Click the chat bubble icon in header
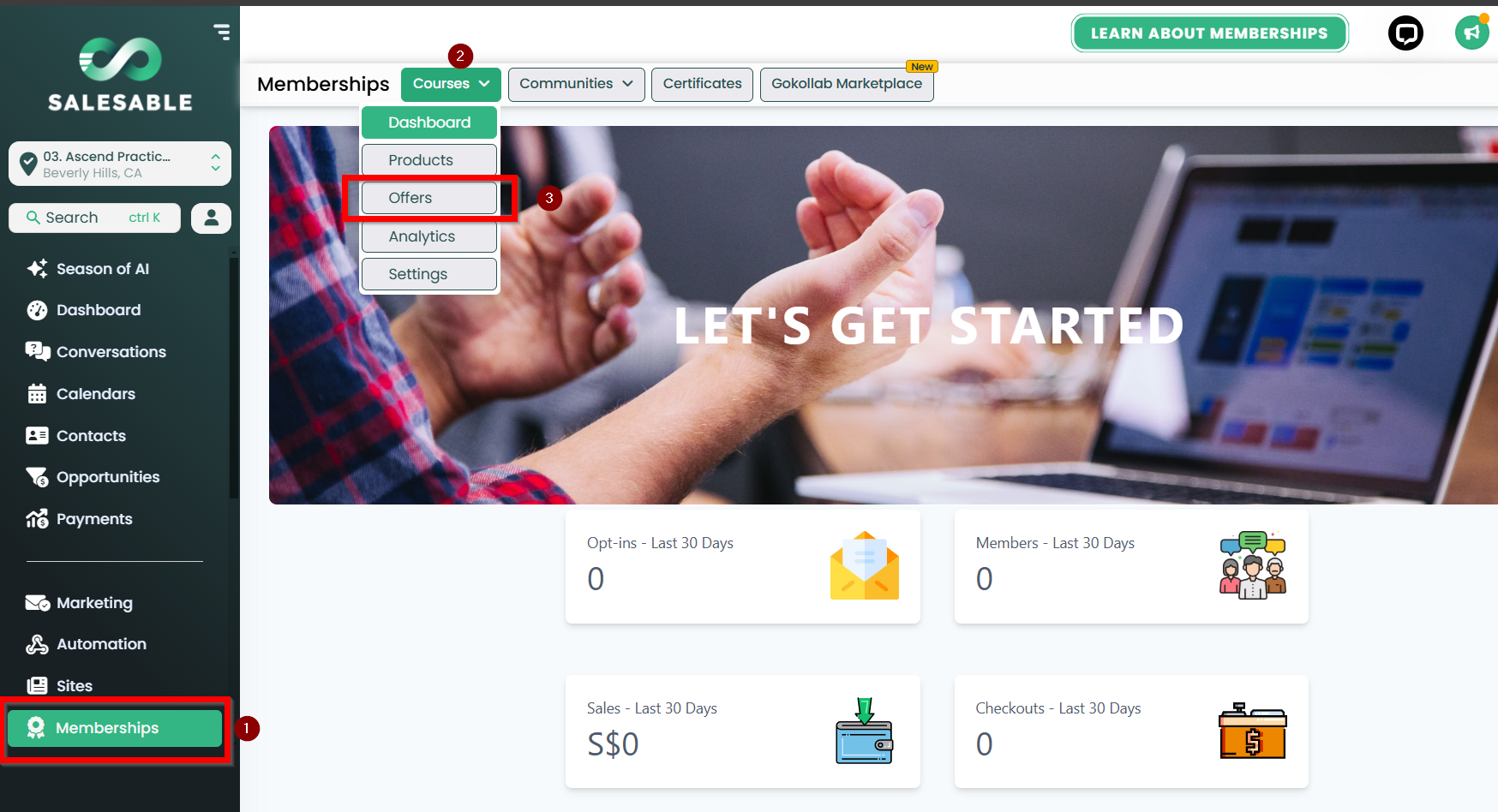Image resolution: width=1498 pixels, height=812 pixels. click(x=1405, y=33)
